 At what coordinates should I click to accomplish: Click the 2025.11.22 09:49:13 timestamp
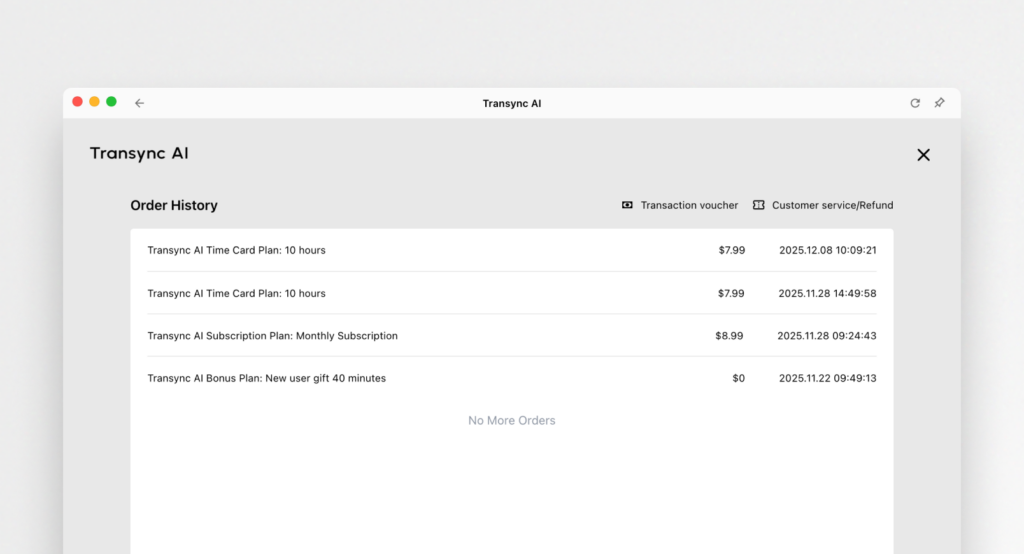click(827, 378)
